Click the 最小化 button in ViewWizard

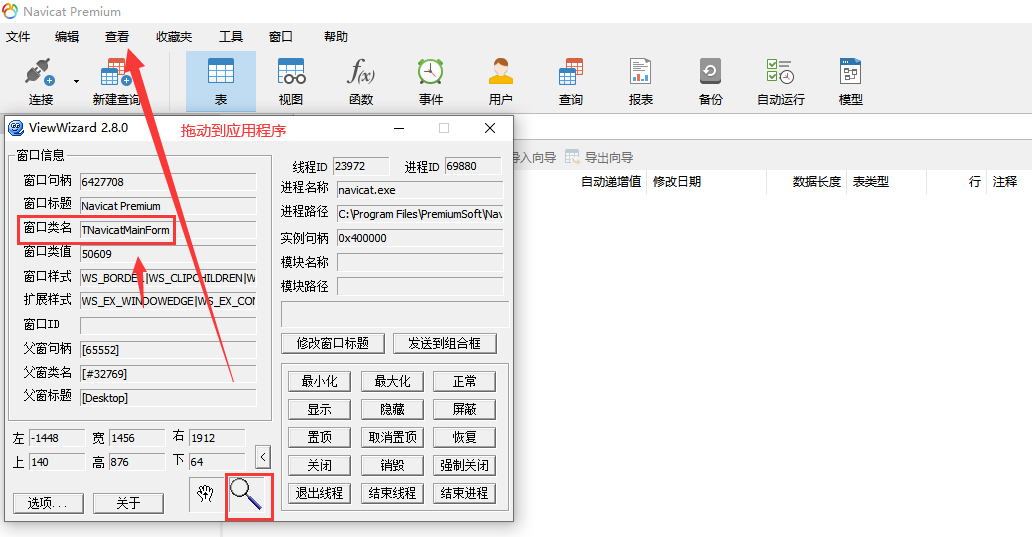tap(319, 382)
